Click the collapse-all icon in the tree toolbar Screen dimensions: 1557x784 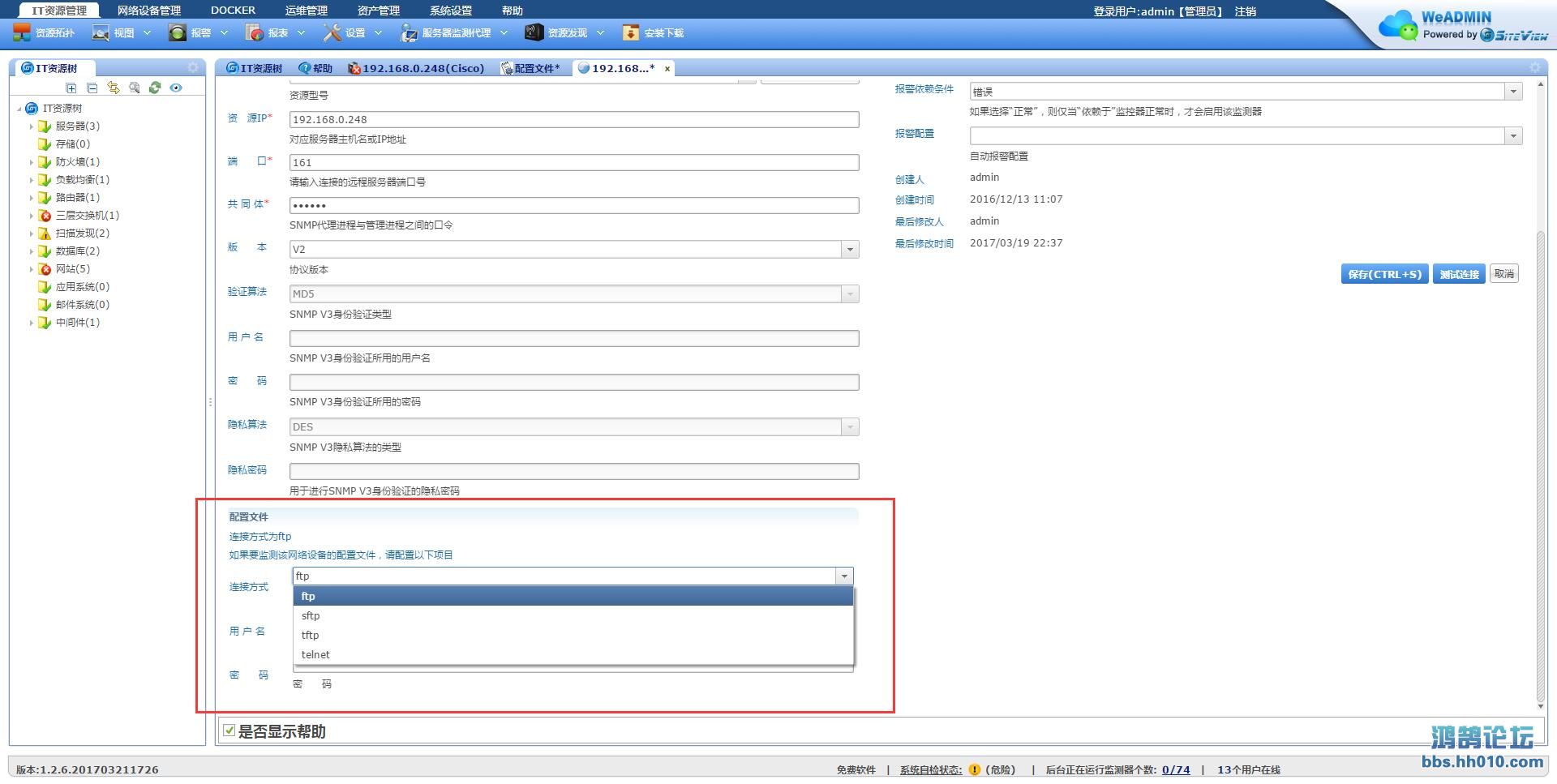click(x=92, y=88)
